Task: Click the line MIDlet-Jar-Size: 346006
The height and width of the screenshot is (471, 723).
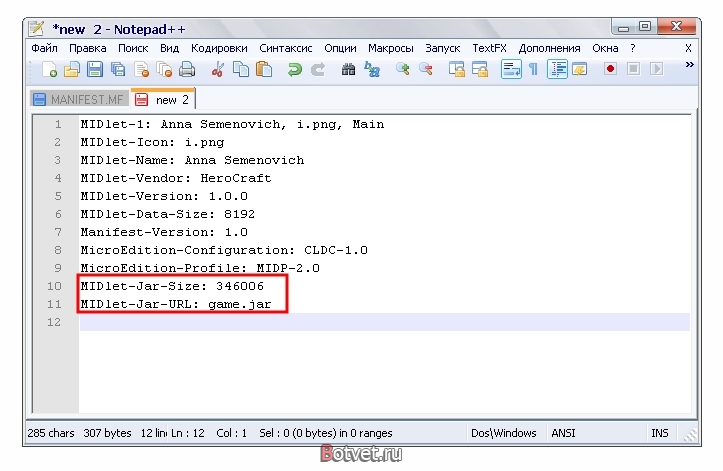Action: [x=172, y=286]
